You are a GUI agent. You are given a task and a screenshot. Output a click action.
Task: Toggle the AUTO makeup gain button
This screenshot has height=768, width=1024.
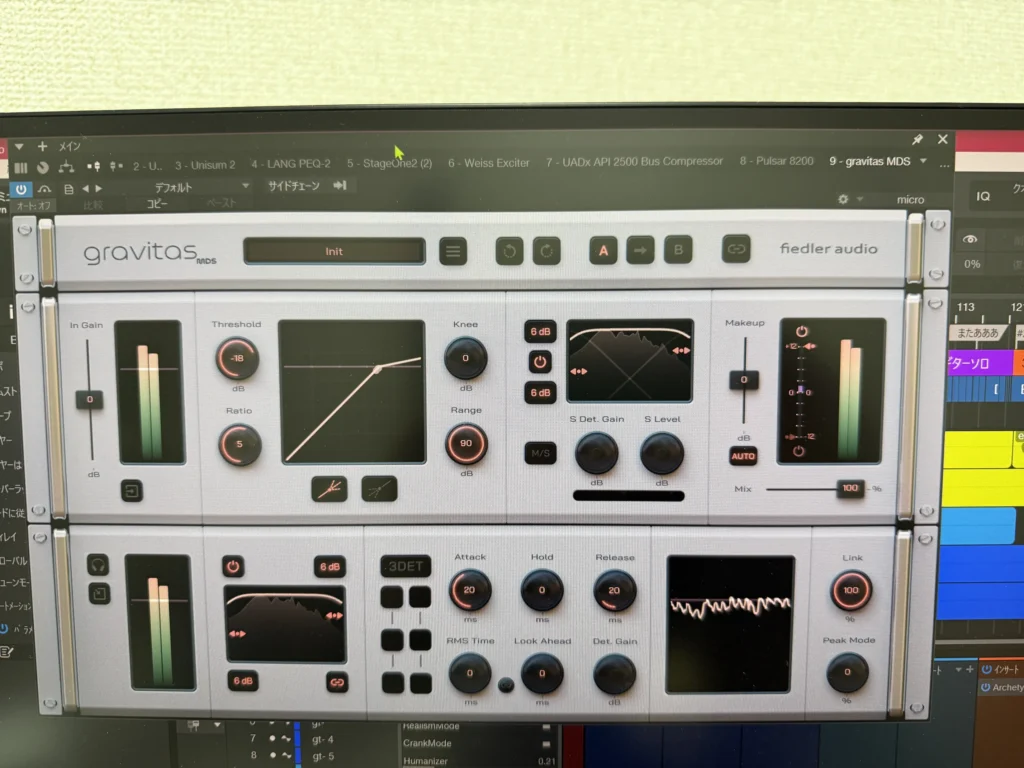click(743, 456)
